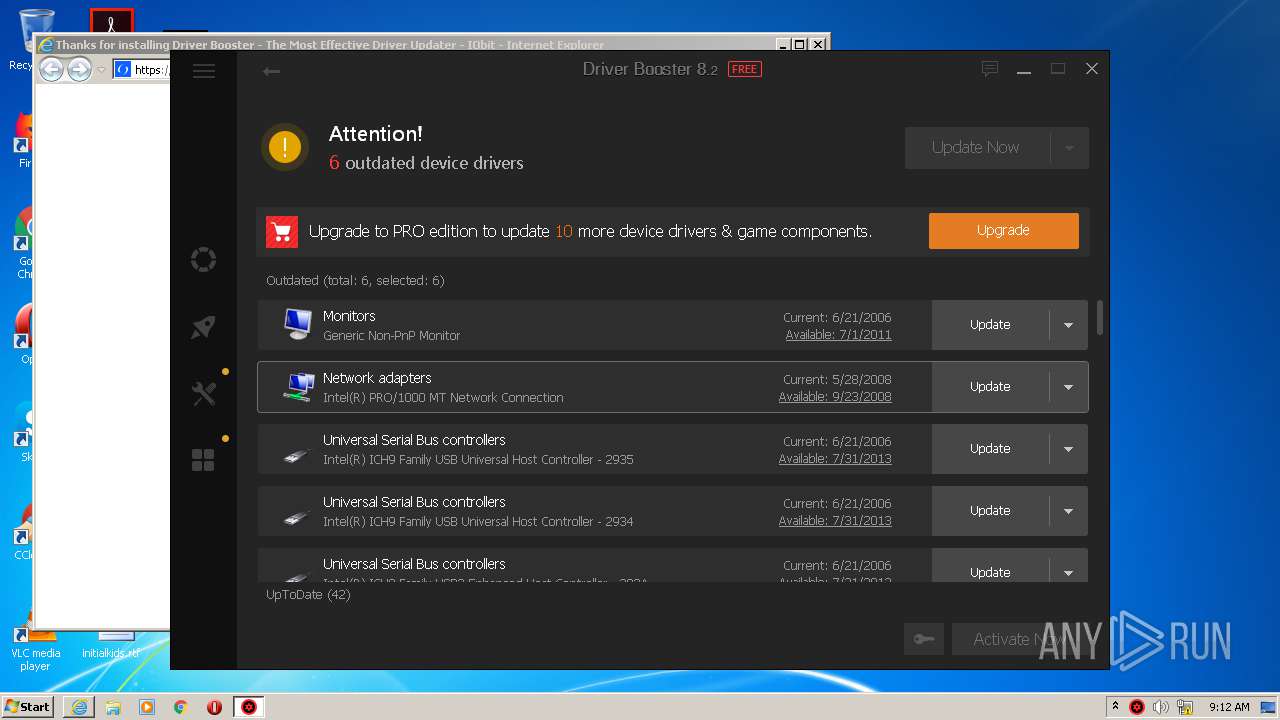Select the Generic Non-PnP Monitor text
The width and height of the screenshot is (1280, 720).
tap(391, 336)
